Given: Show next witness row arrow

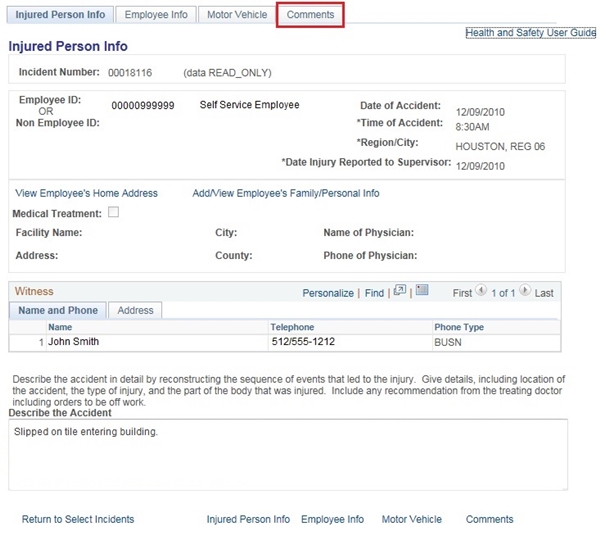Looking at the screenshot, I should point(525,292).
